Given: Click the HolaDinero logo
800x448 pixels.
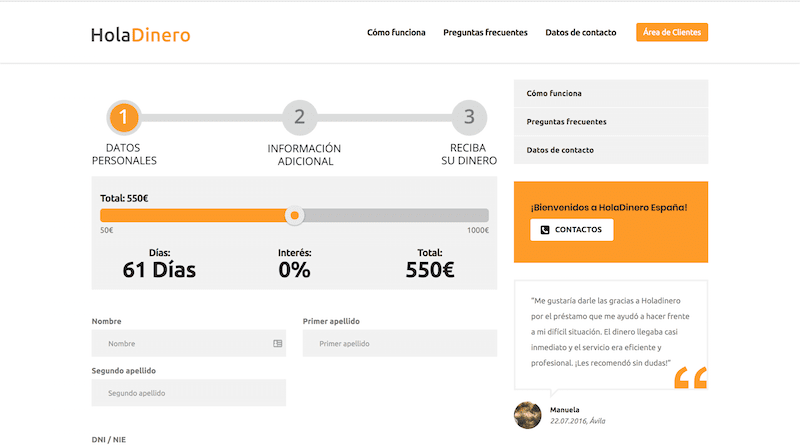Looking at the screenshot, I should click(141, 35).
